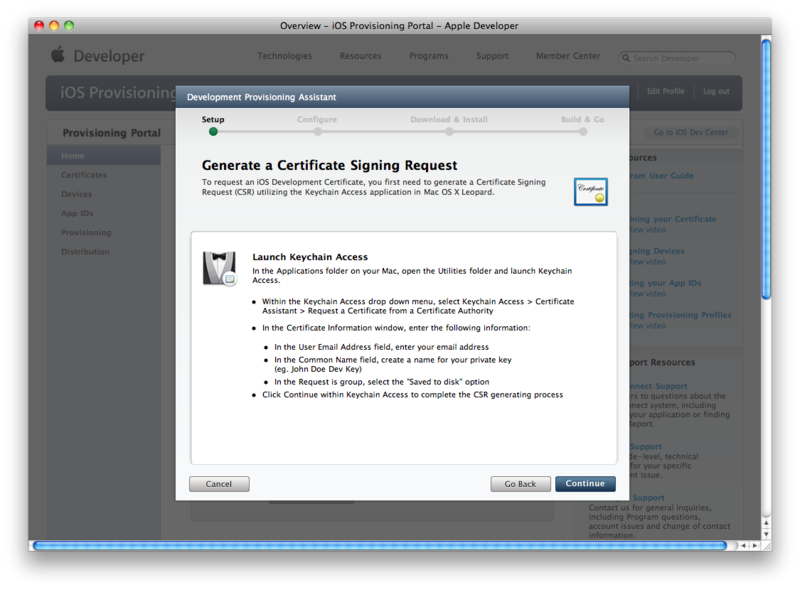
Task: Click the Continue button
Action: tap(585, 483)
